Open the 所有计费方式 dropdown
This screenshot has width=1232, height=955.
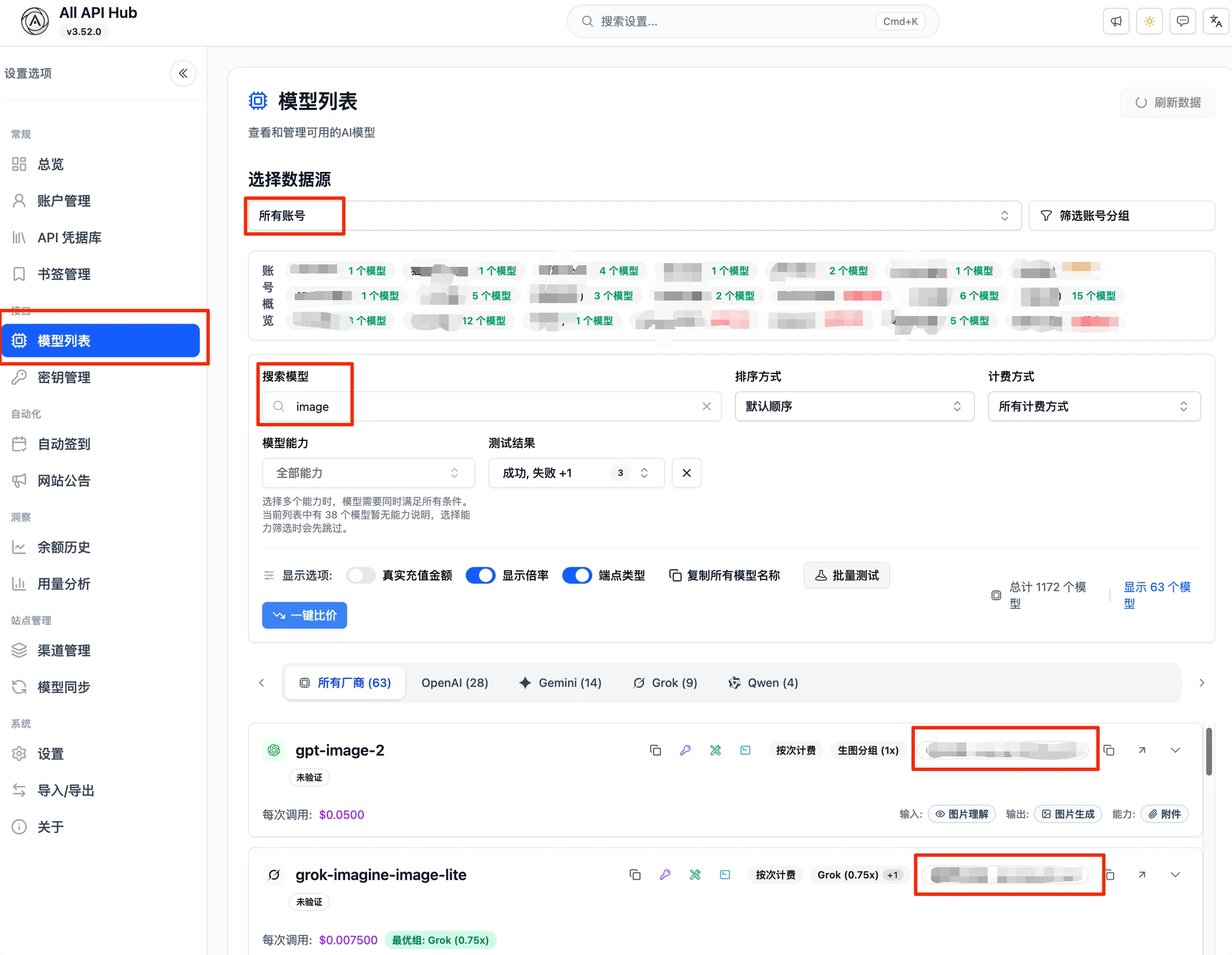[1094, 406]
